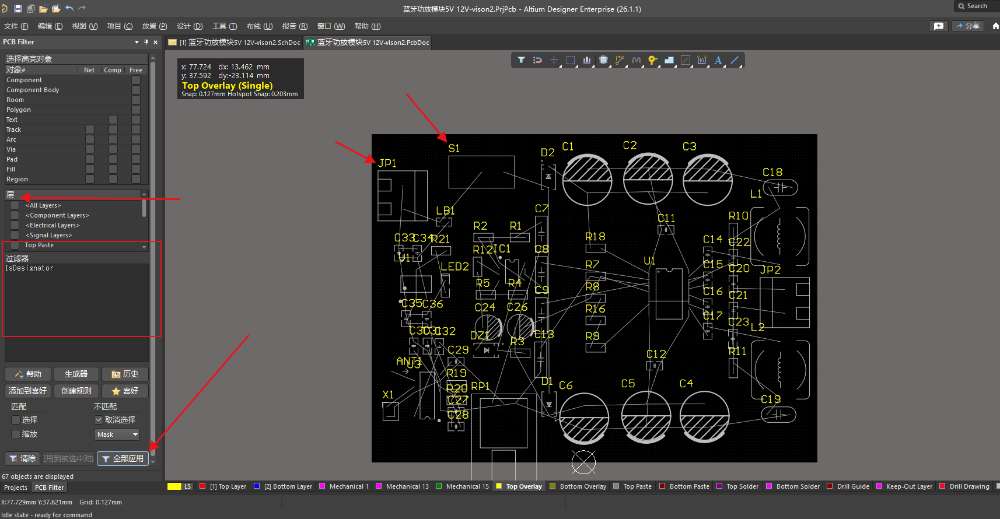The image size is (1000, 519).
Task: Check the Free box for Component row
Action: 136,80
